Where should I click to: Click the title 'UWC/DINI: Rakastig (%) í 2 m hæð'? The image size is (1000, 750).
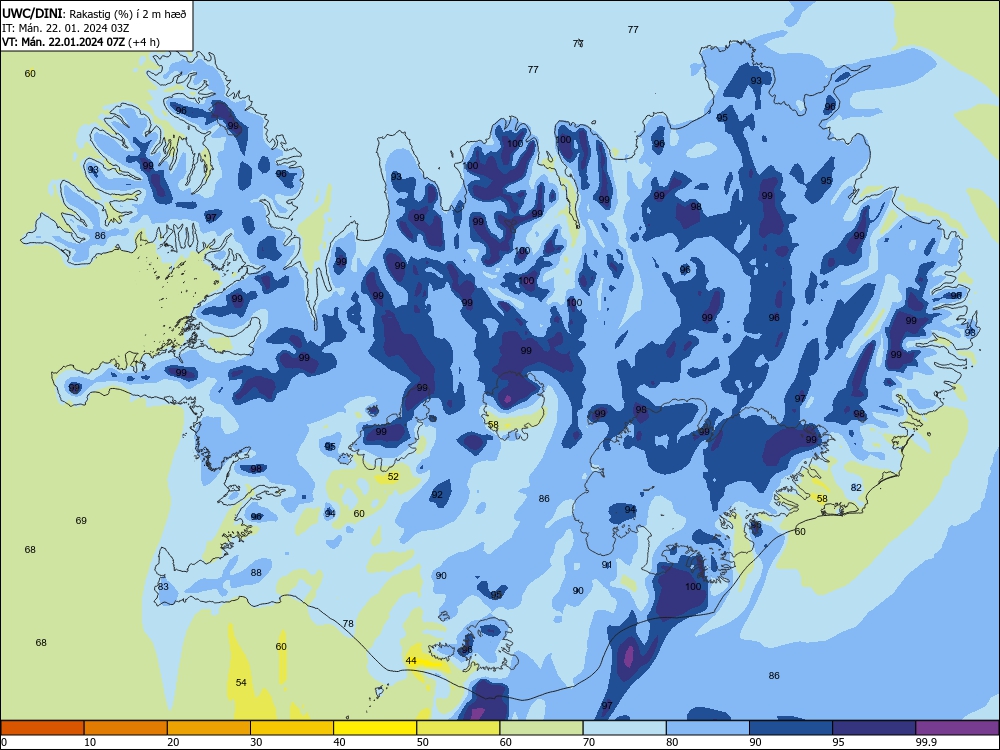pos(94,13)
